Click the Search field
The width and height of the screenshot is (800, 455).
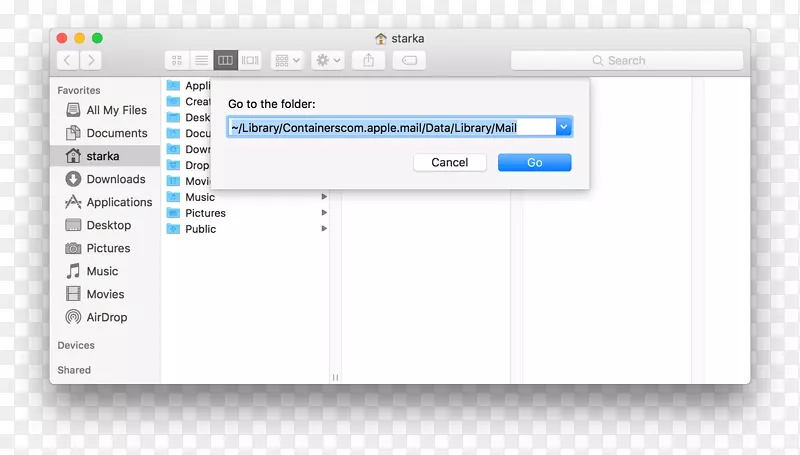click(627, 60)
